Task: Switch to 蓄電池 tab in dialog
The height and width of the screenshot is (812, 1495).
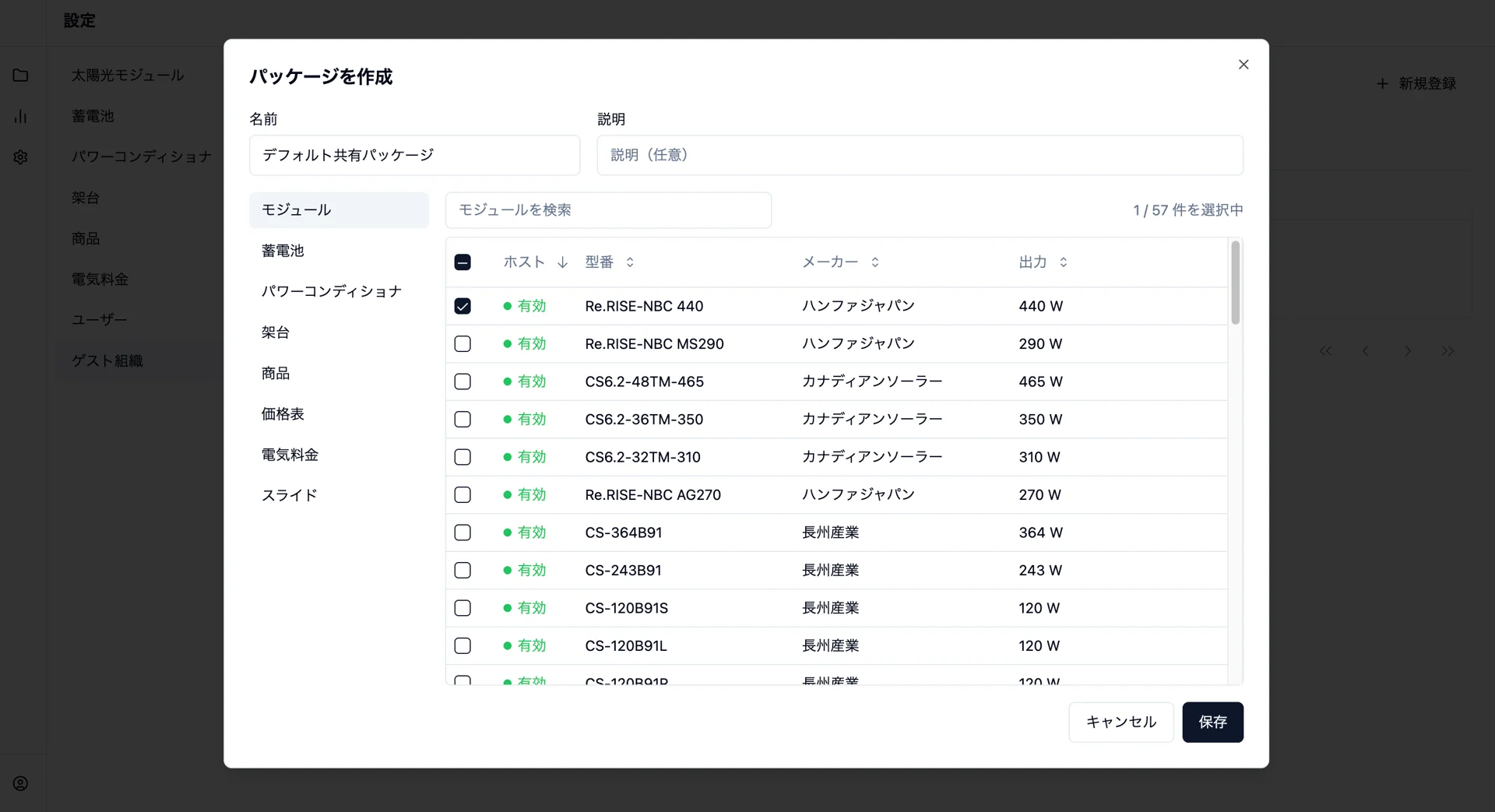Action: [339, 251]
